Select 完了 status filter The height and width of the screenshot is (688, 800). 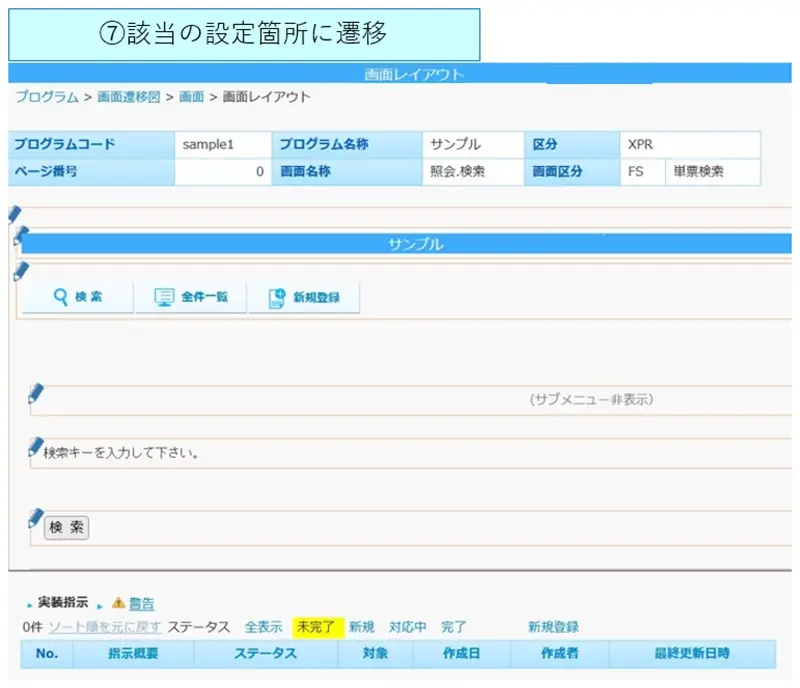(x=454, y=627)
